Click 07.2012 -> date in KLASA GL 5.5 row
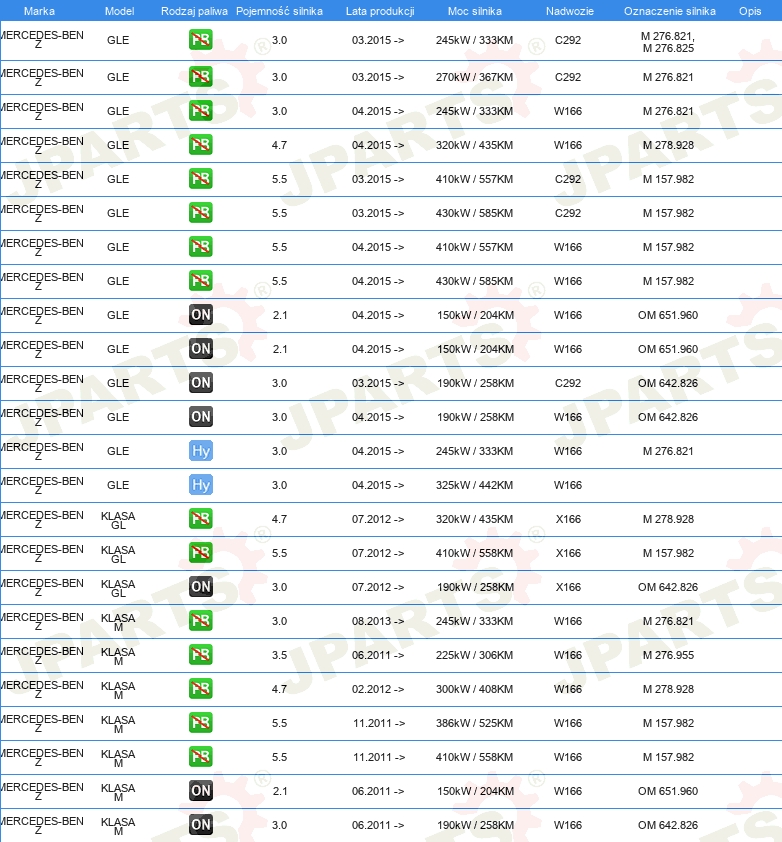The width and height of the screenshot is (782, 842). point(378,553)
